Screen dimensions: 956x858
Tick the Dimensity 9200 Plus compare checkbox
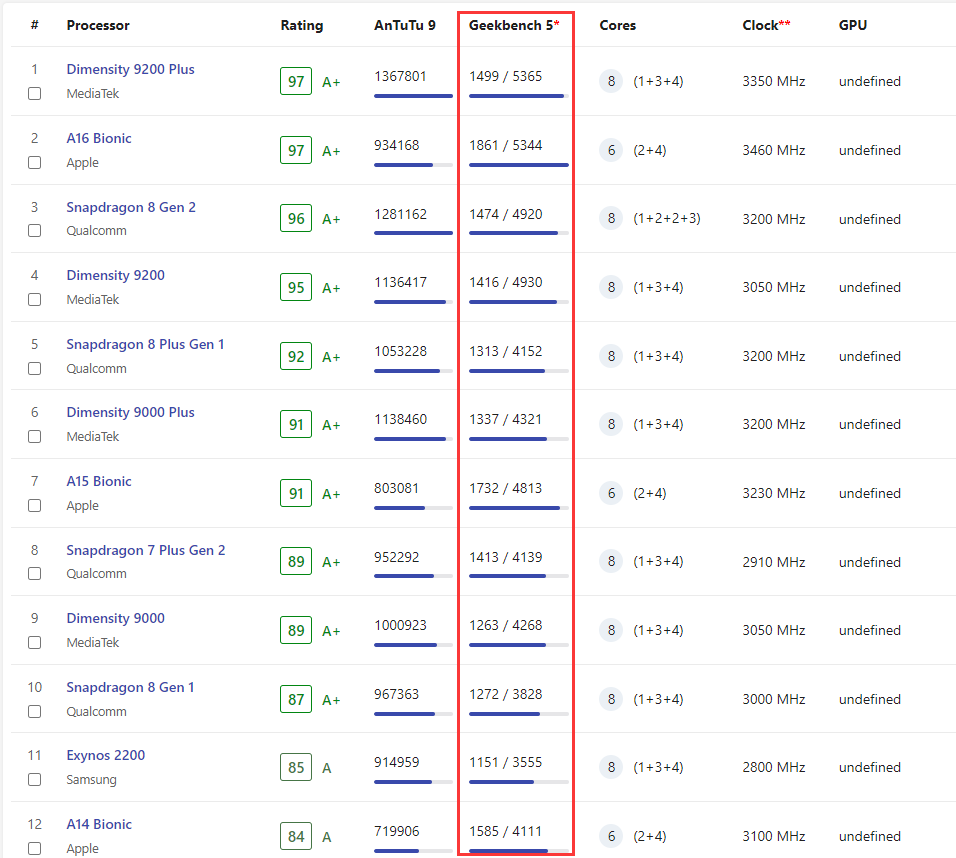coord(35,93)
